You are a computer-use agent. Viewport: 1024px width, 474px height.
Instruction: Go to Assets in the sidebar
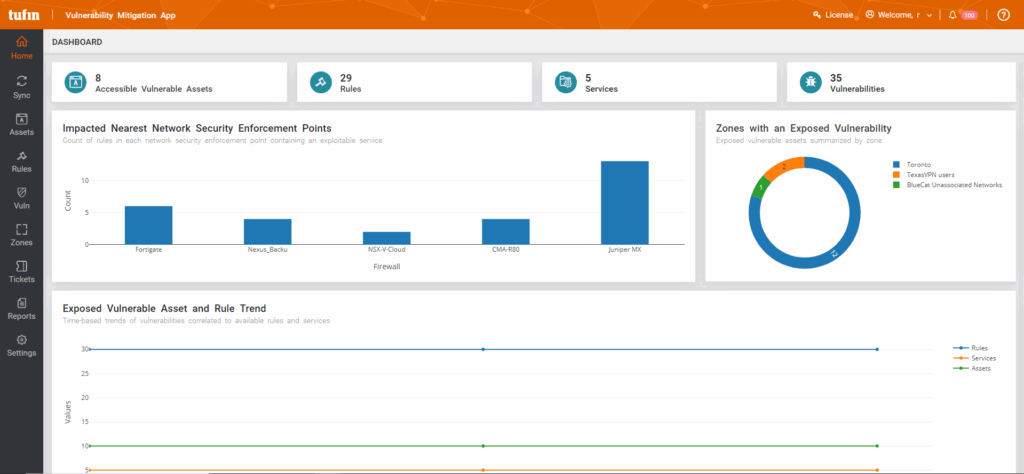coord(21,124)
